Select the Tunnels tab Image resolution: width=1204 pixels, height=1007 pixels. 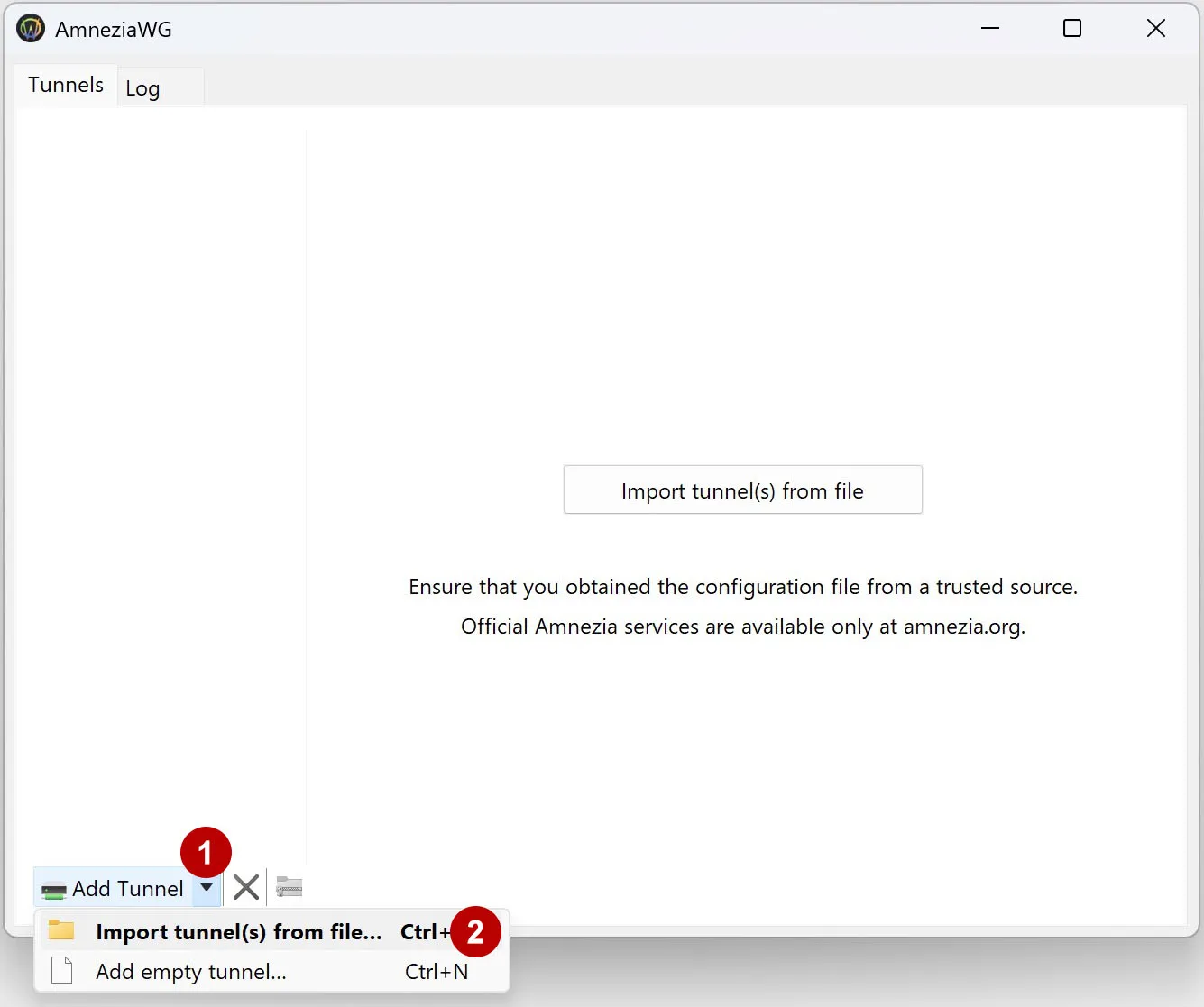[64, 84]
